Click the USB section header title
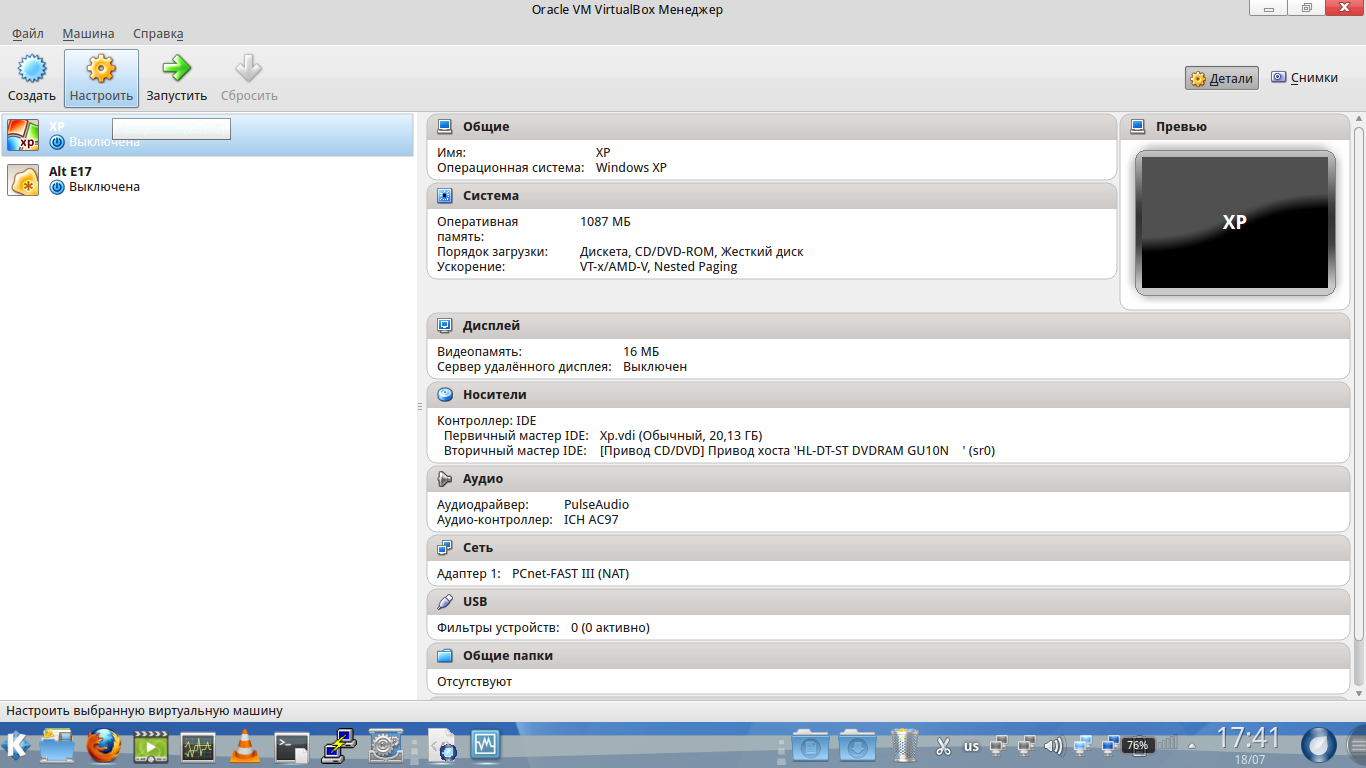Viewport: 1366px width, 768px height. (x=475, y=602)
